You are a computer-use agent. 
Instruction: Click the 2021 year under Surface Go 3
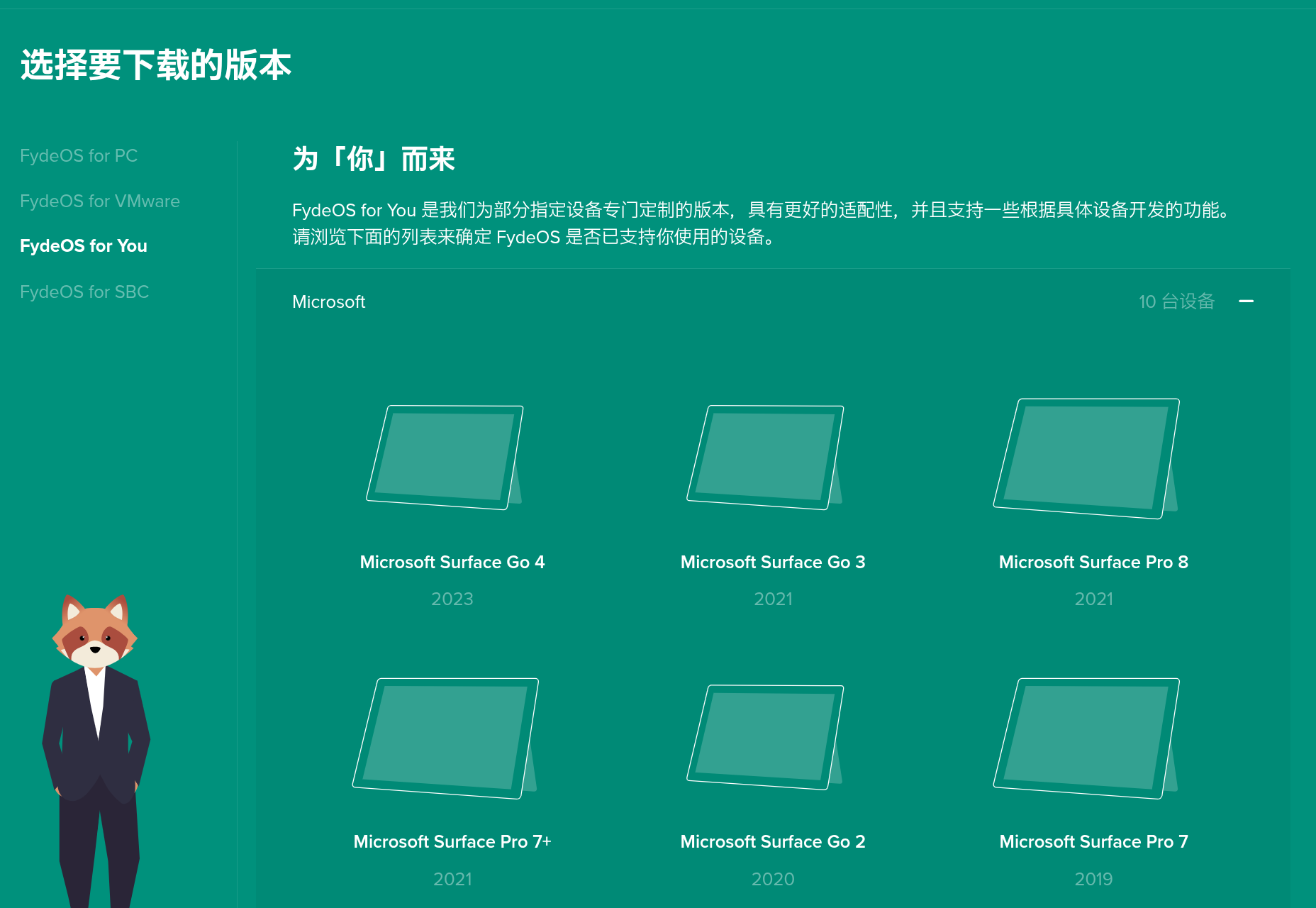point(773,599)
